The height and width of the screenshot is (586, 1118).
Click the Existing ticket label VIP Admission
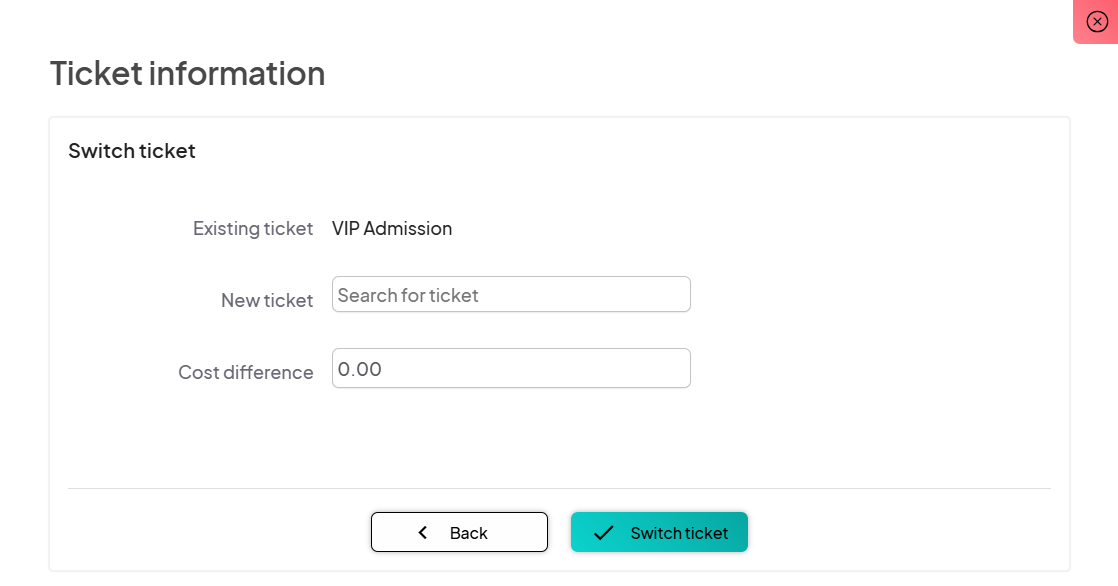coord(392,228)
